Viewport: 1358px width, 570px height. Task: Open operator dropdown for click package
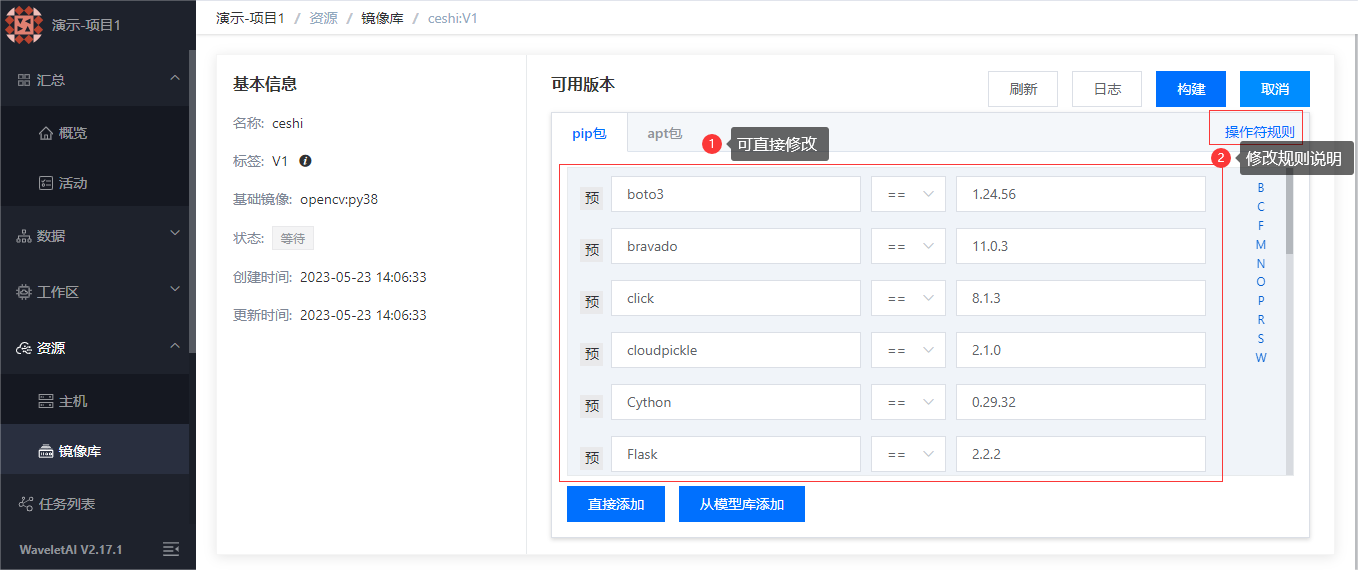(908, 298)
